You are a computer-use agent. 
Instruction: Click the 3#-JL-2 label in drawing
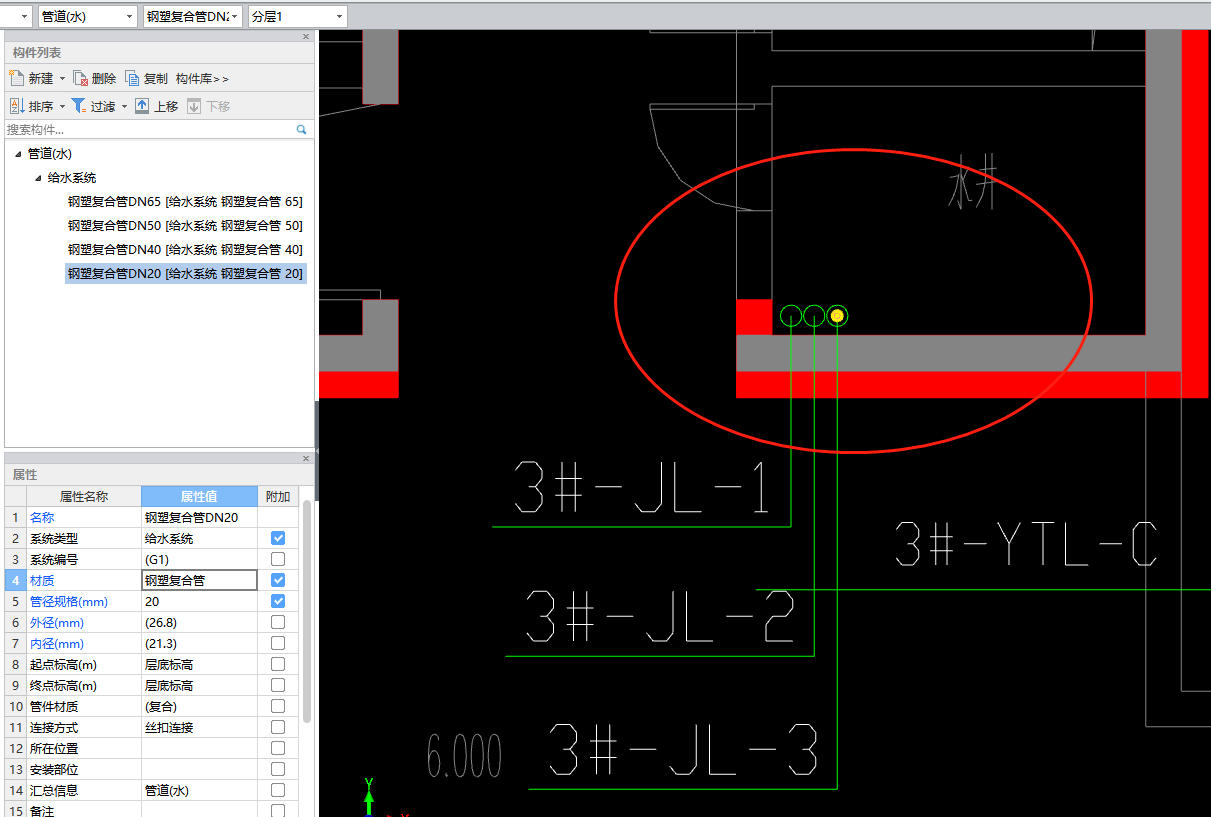pos(660,616)
